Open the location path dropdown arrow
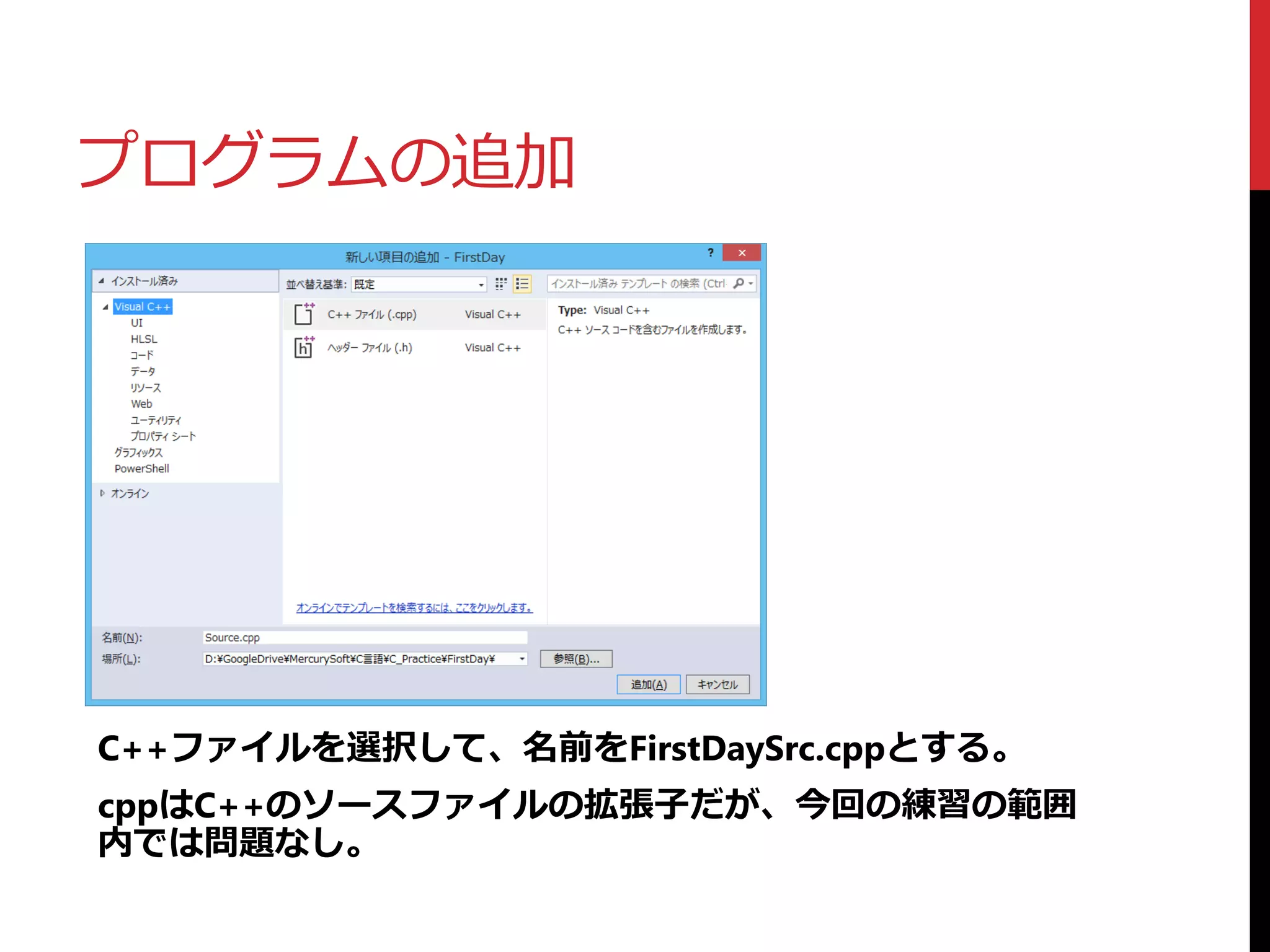1270x952 pixels. [522, 659]
